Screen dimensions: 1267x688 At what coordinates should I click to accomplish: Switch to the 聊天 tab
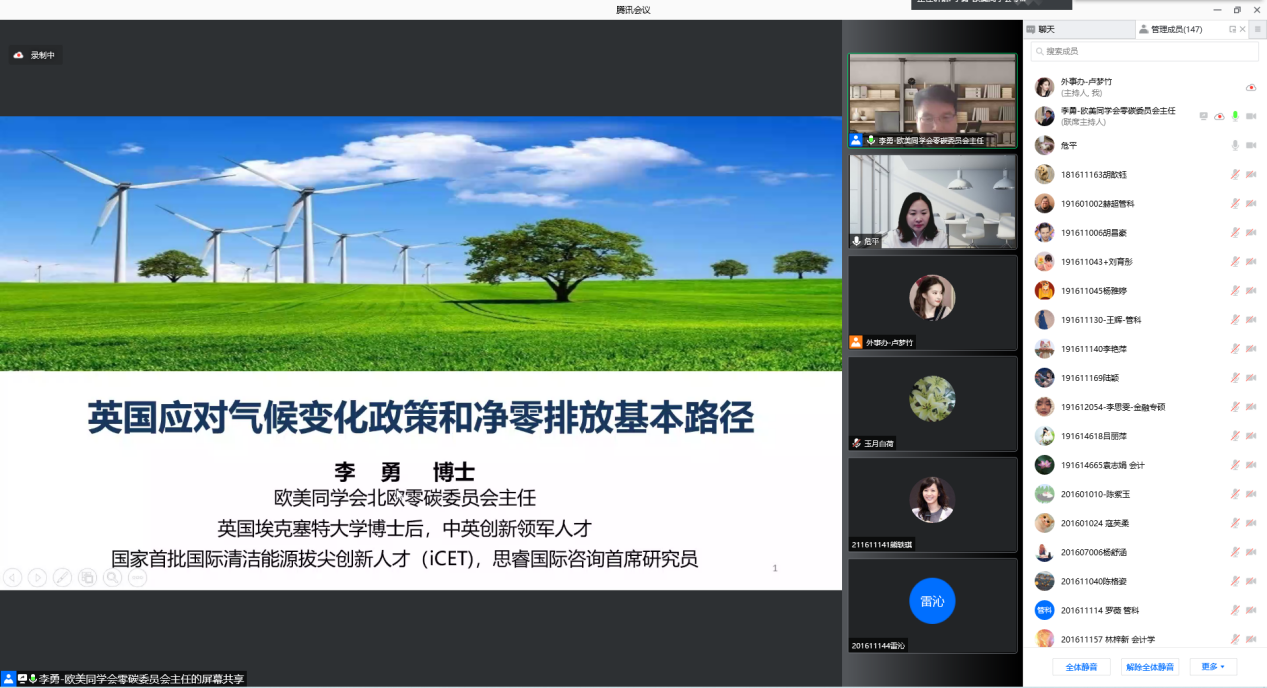1045,30
